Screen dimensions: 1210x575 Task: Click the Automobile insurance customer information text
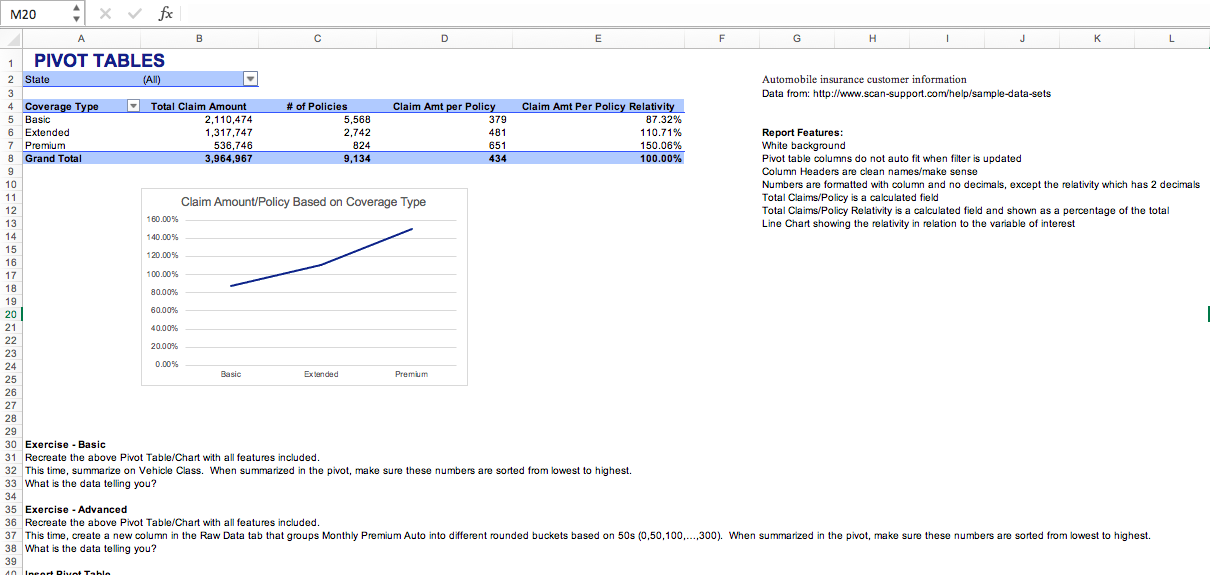pos(864,79)
